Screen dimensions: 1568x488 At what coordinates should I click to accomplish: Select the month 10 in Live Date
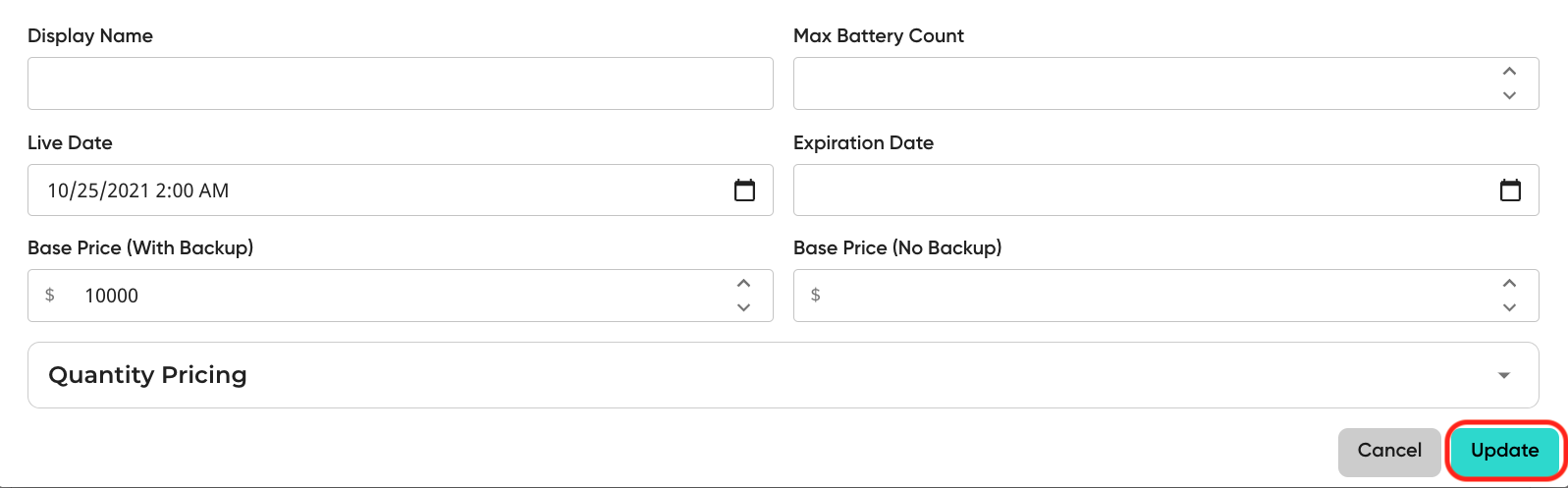(58, 190)
